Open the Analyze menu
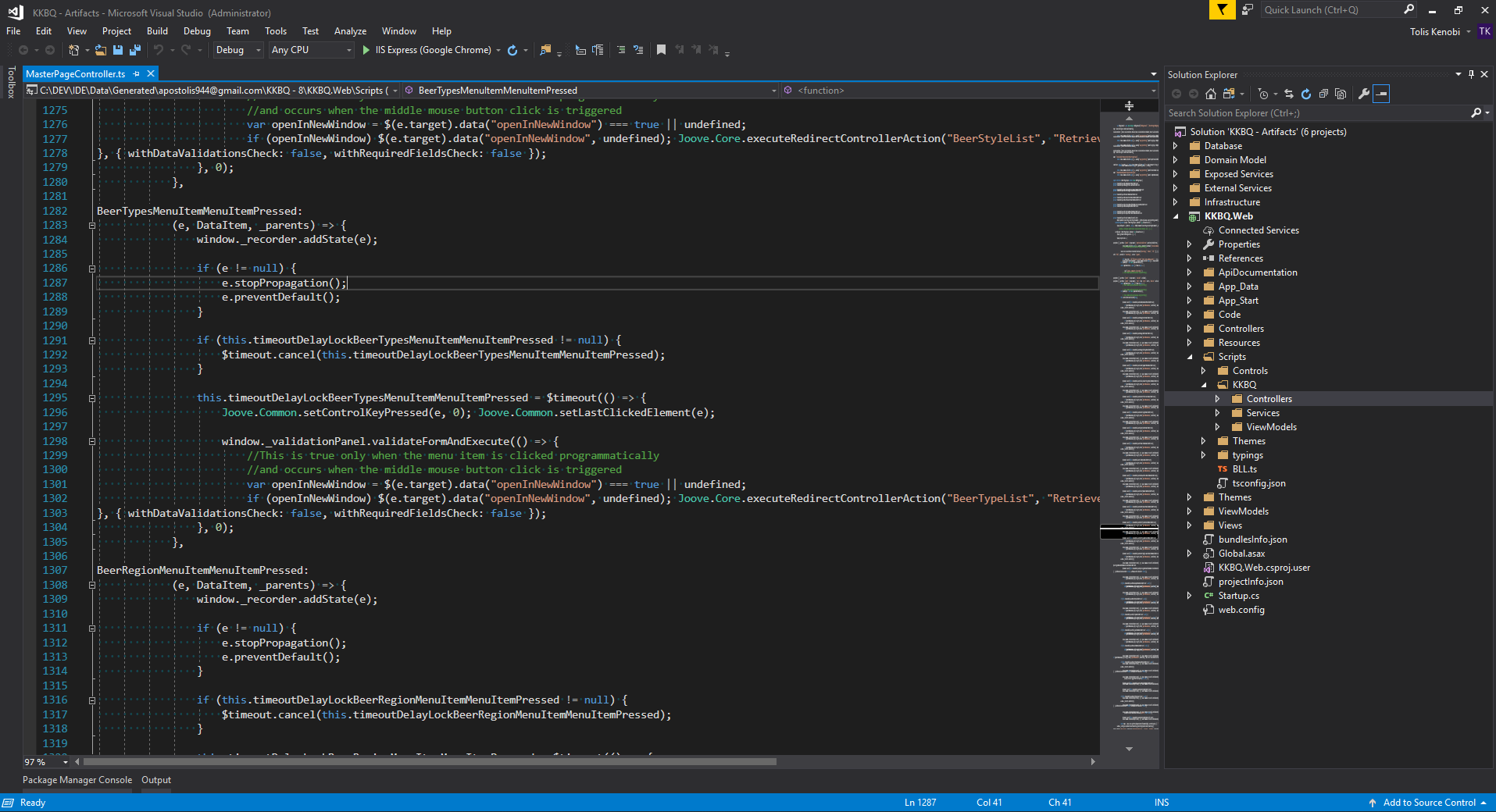1496x812 pixels. [350, 31]
